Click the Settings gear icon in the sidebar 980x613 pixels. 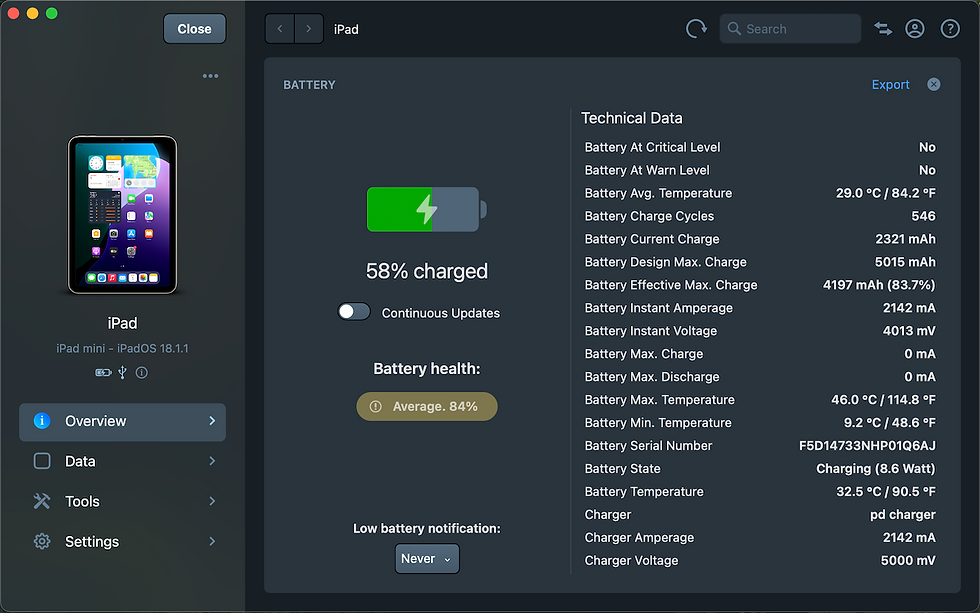[x=42, y=541]
